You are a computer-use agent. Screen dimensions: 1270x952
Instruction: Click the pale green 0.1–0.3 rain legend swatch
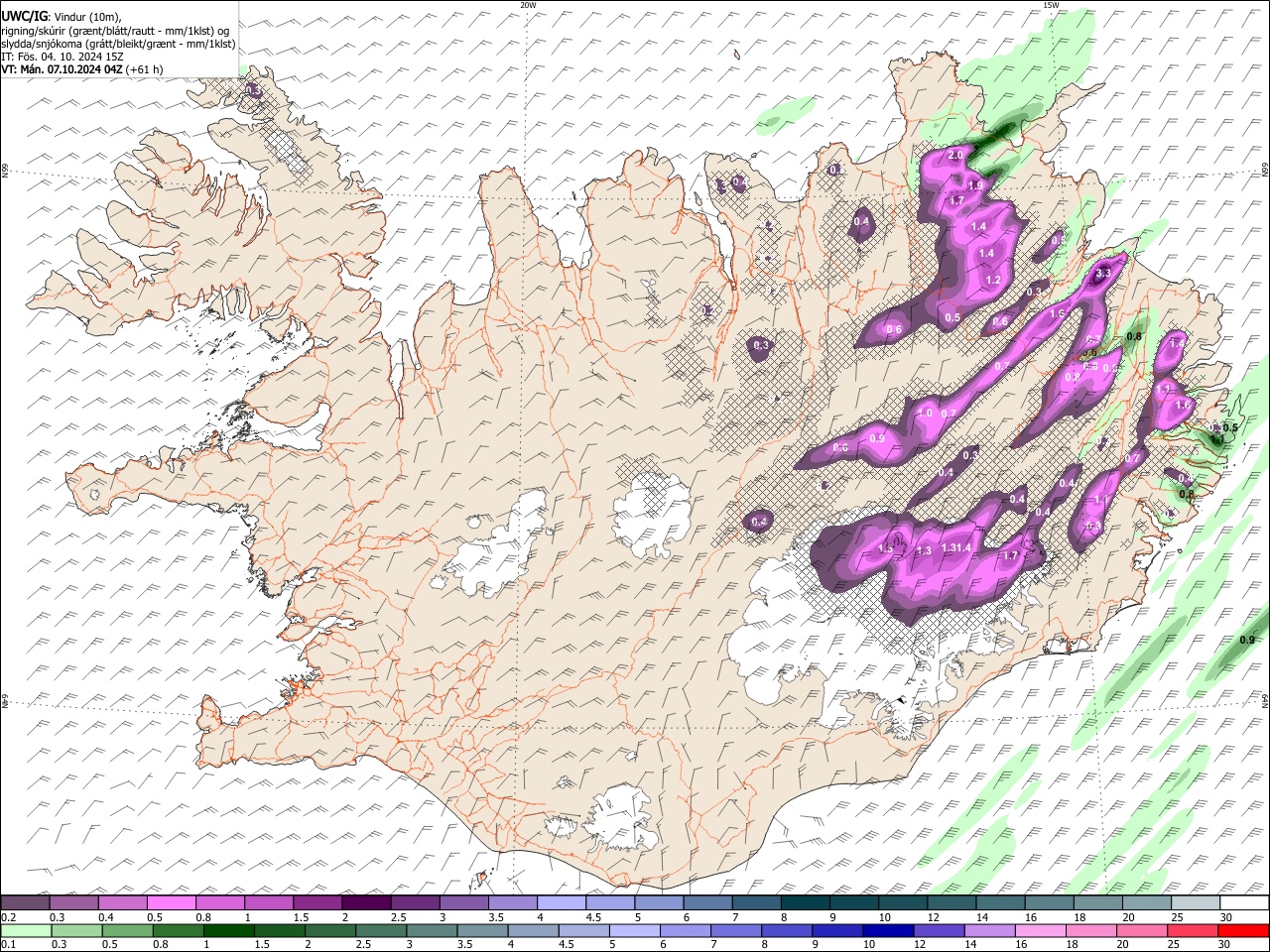[26, 931]
